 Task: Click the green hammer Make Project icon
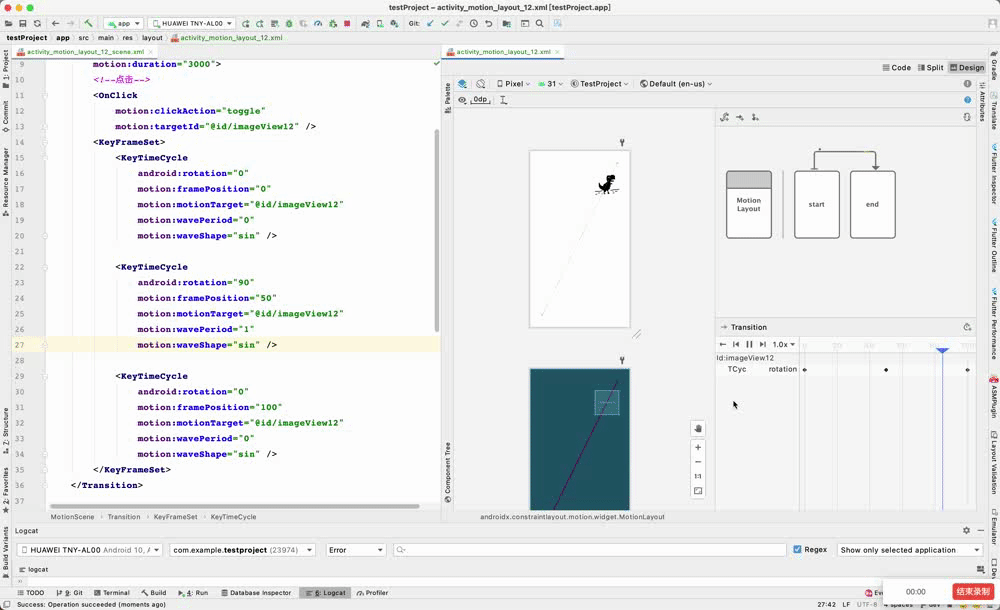(x=89, y=24)
